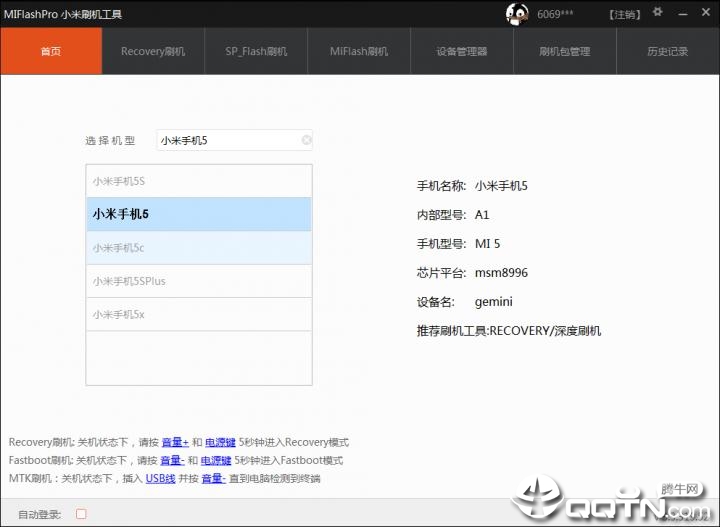Choose 小米手机5c in model list

click(199, 248)
